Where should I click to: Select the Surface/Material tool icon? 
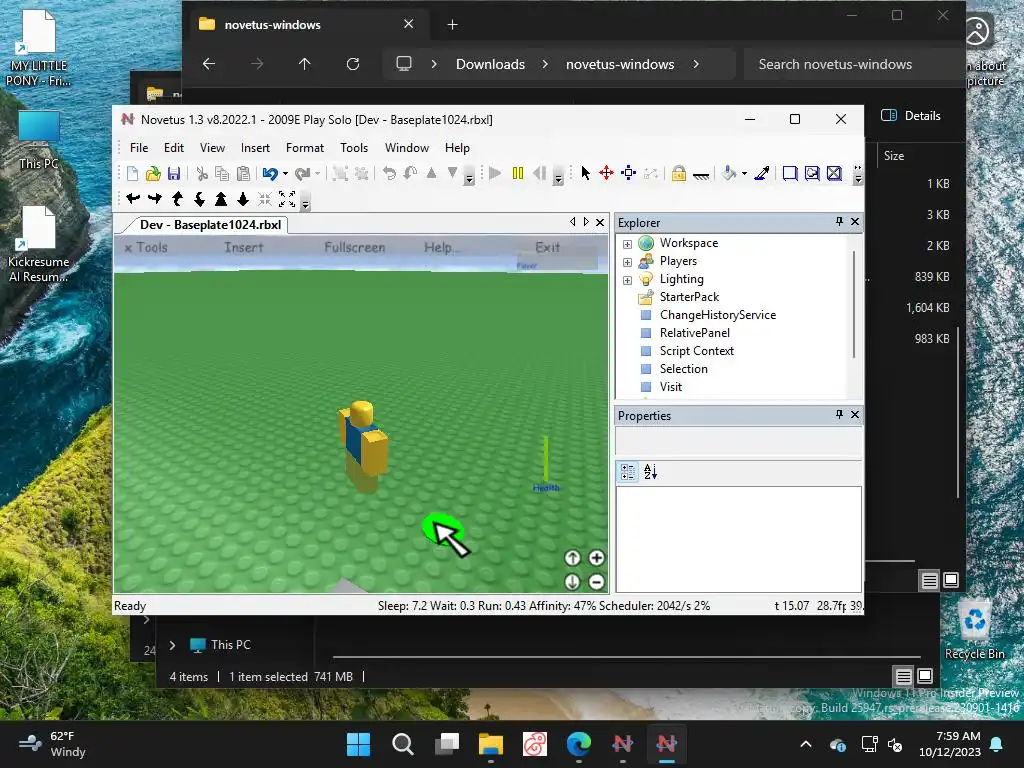(701, 174)
